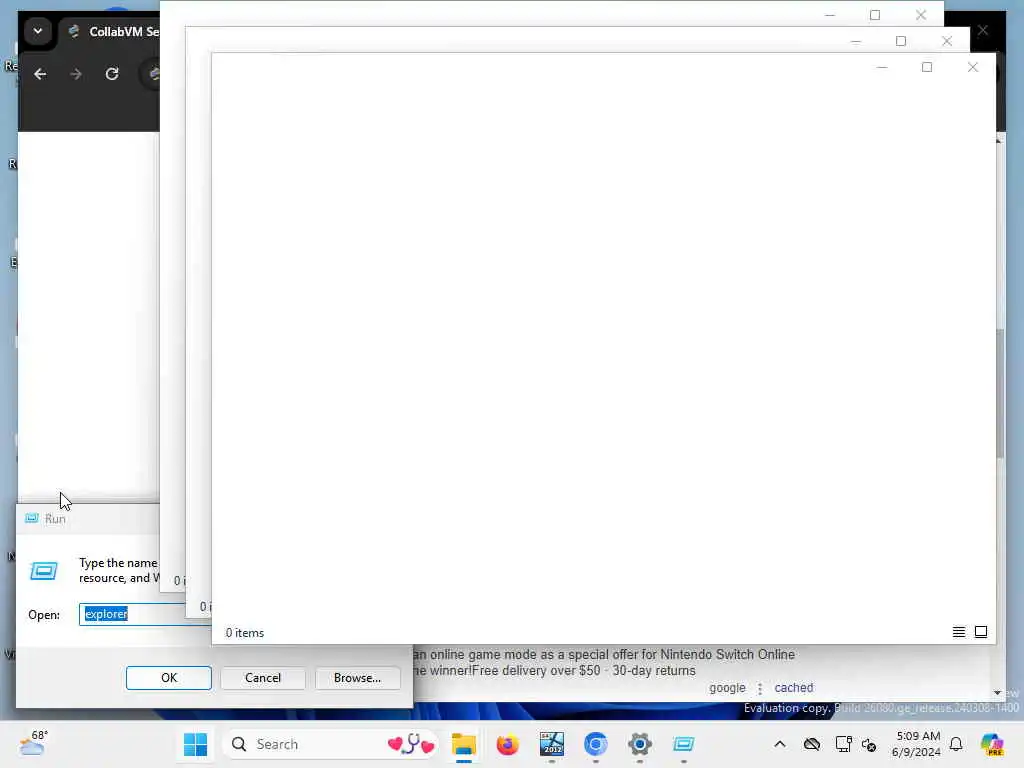The width and height of the screenshot is (1024, 768).
Task: Open the Chromium browser taskbar icon
Action: coord(596,744)
